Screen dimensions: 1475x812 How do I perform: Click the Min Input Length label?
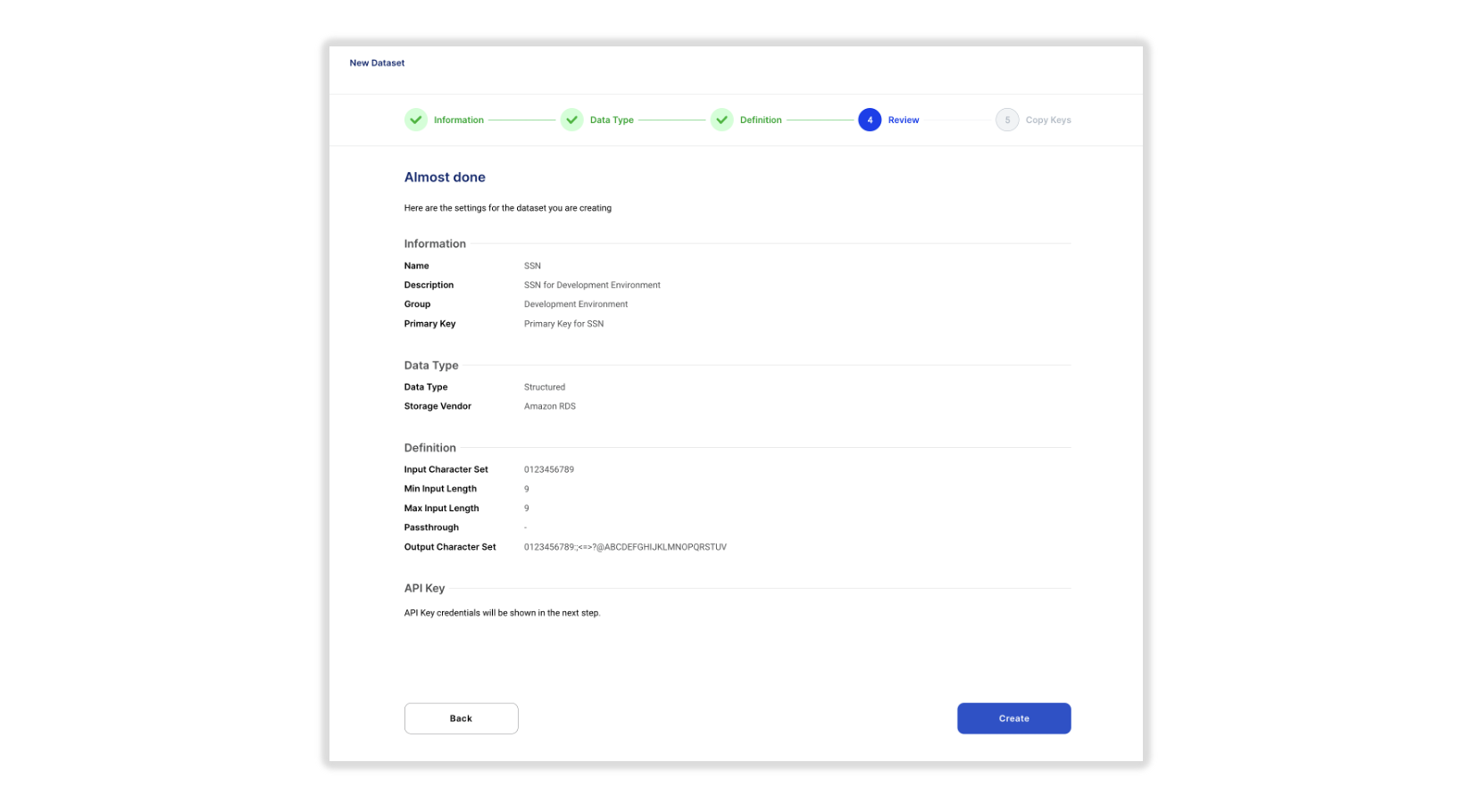coord(440,489)
